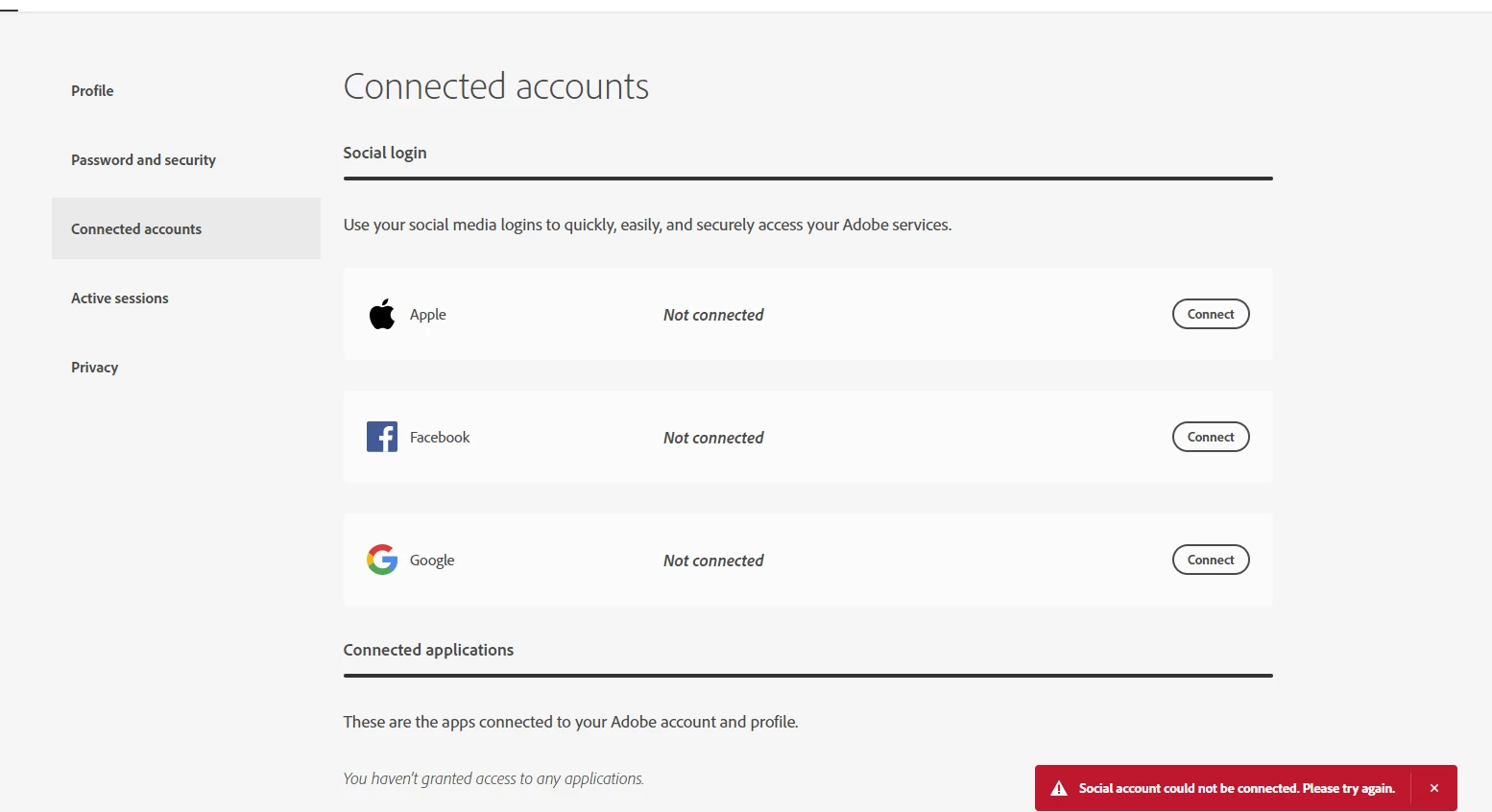Dismiss the error notification with X
The height and width of the screenshot is (812, 1492).
tap(1434, 788)
